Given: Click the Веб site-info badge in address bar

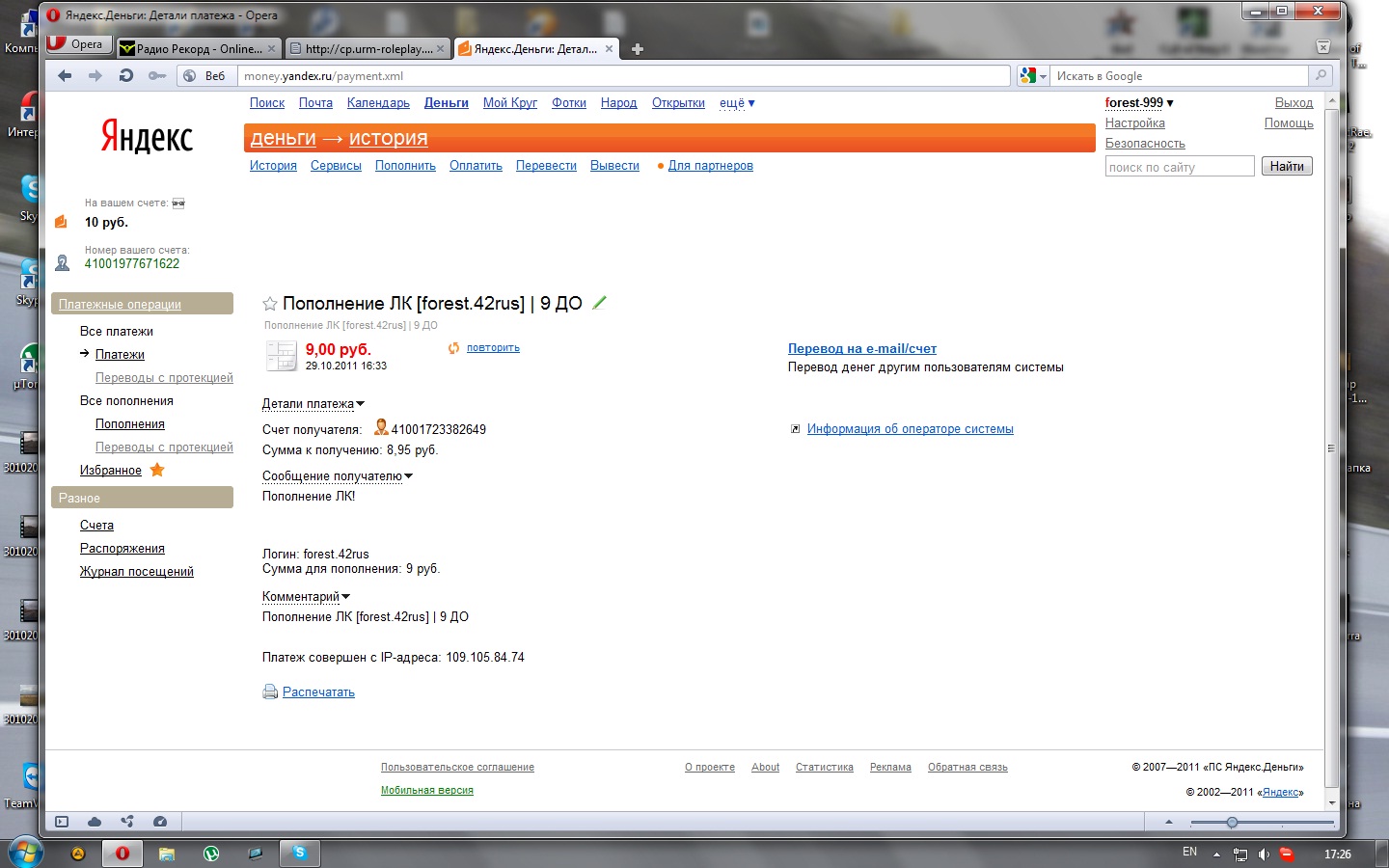Looking at the screenshot, I should (x=204, y=75).
